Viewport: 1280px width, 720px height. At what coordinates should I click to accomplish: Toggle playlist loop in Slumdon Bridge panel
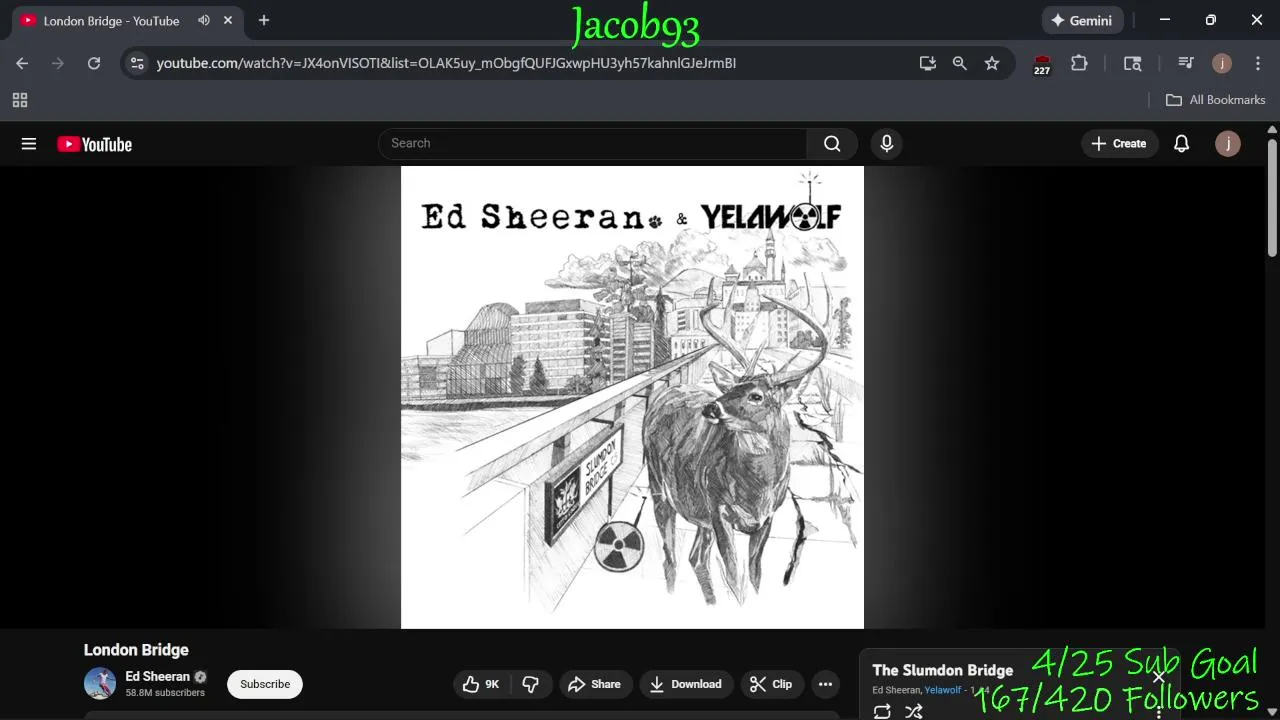882,711
